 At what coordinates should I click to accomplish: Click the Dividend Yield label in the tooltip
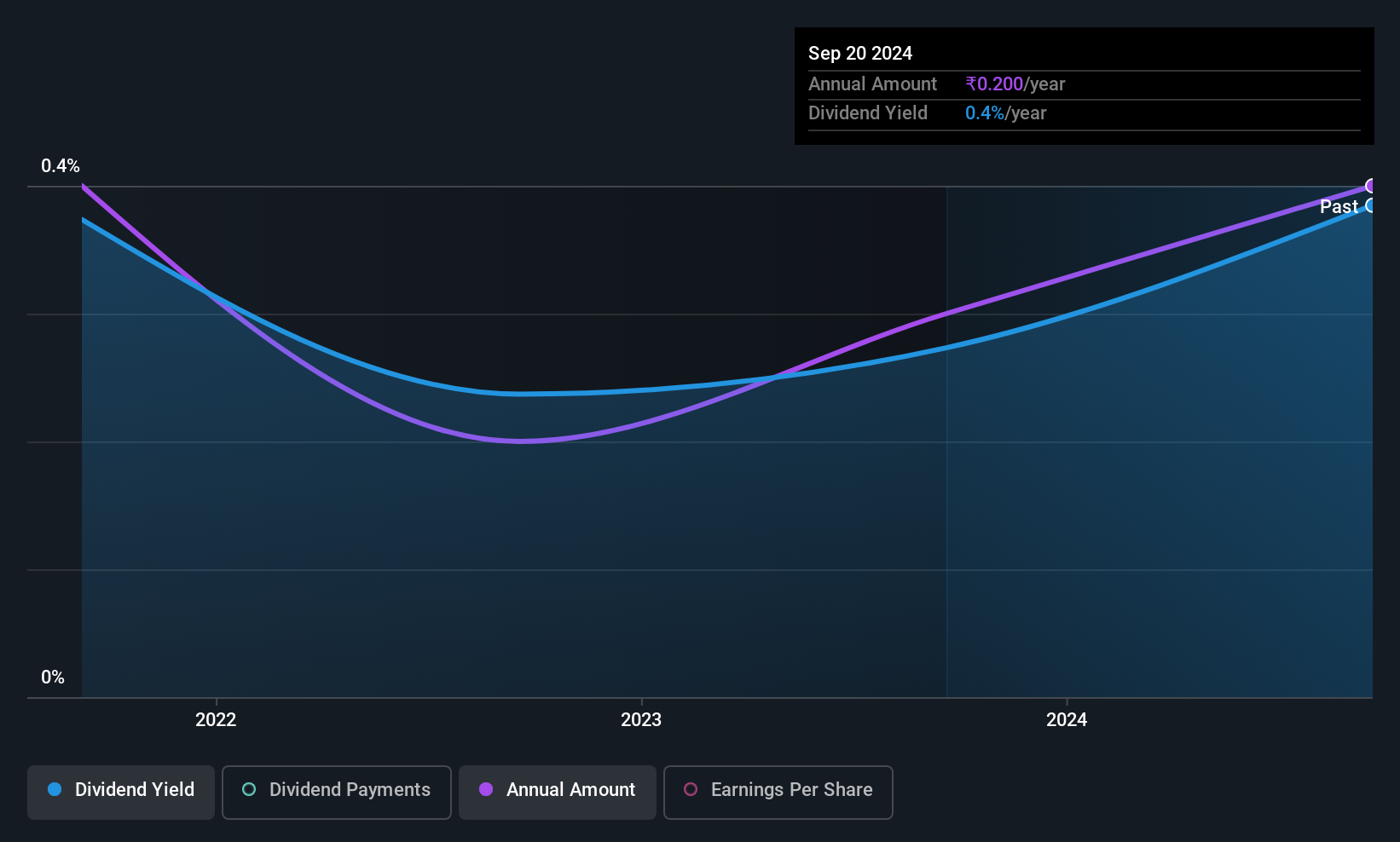point(868,112)
